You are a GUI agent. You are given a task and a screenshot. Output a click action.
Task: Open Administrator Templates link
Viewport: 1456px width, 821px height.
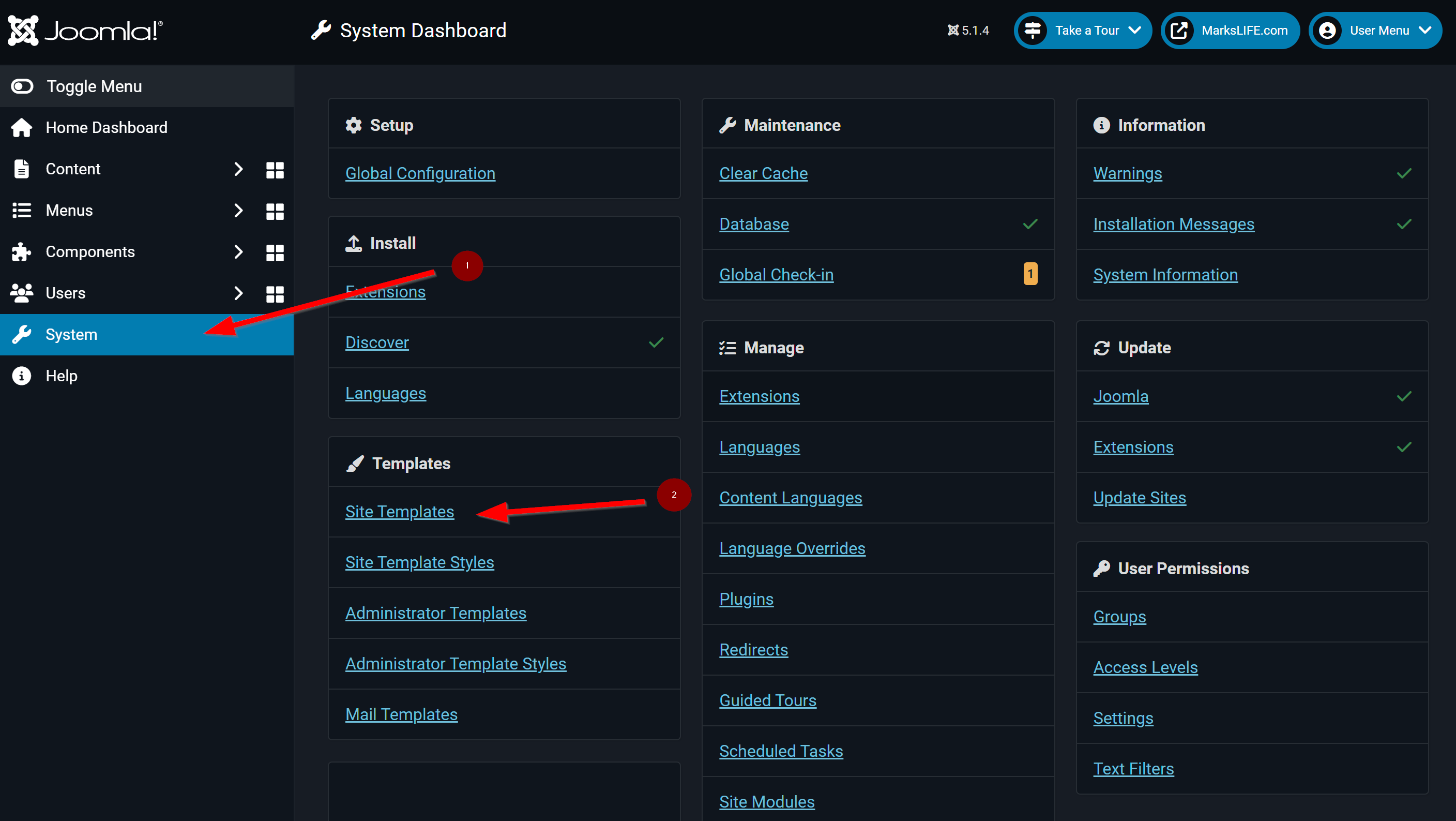(x=436, y=613)
